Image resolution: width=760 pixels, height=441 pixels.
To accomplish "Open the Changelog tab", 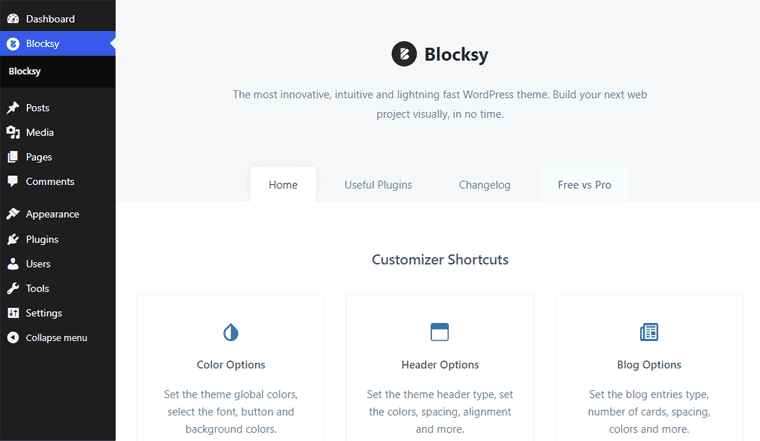I will (485, 185).
